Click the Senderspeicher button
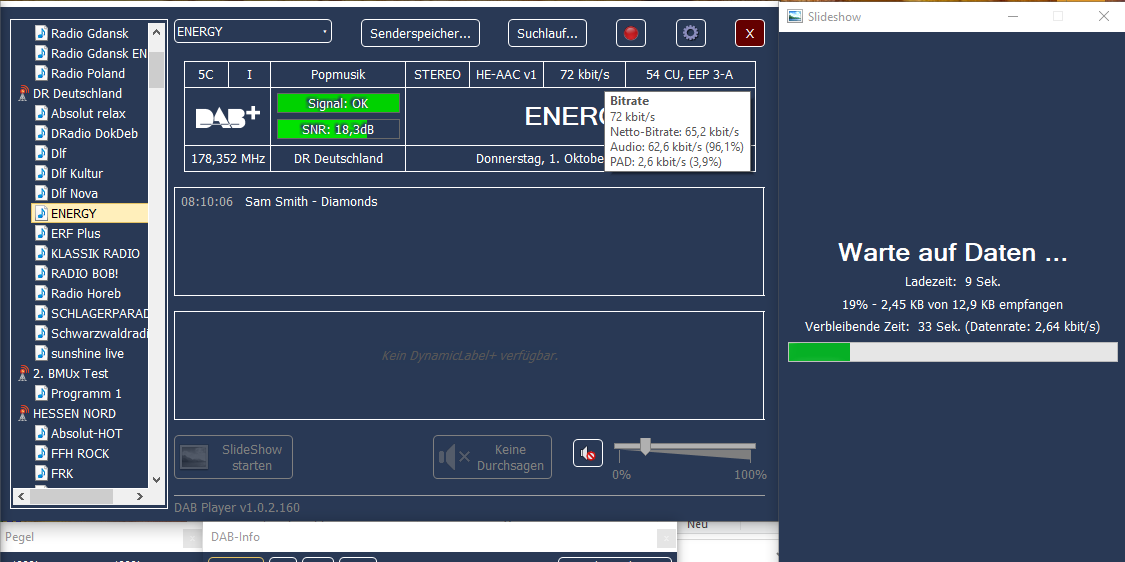The width and height of the screenshot is (1125, 562). tap(420, 33)
